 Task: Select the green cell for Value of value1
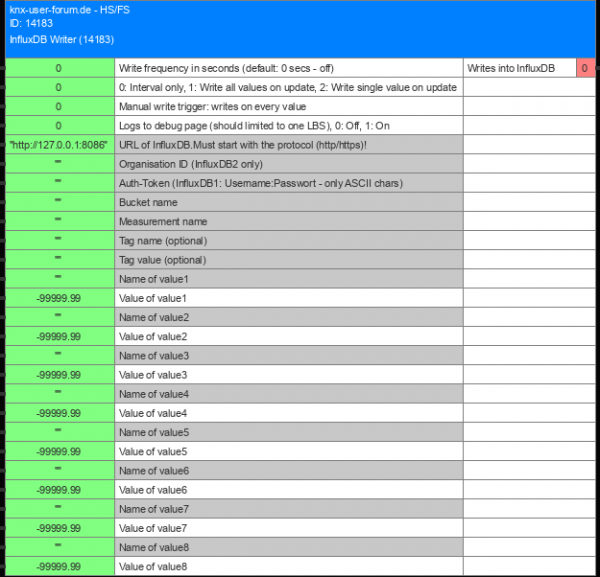pyautogui.click(x=59, y=298)
